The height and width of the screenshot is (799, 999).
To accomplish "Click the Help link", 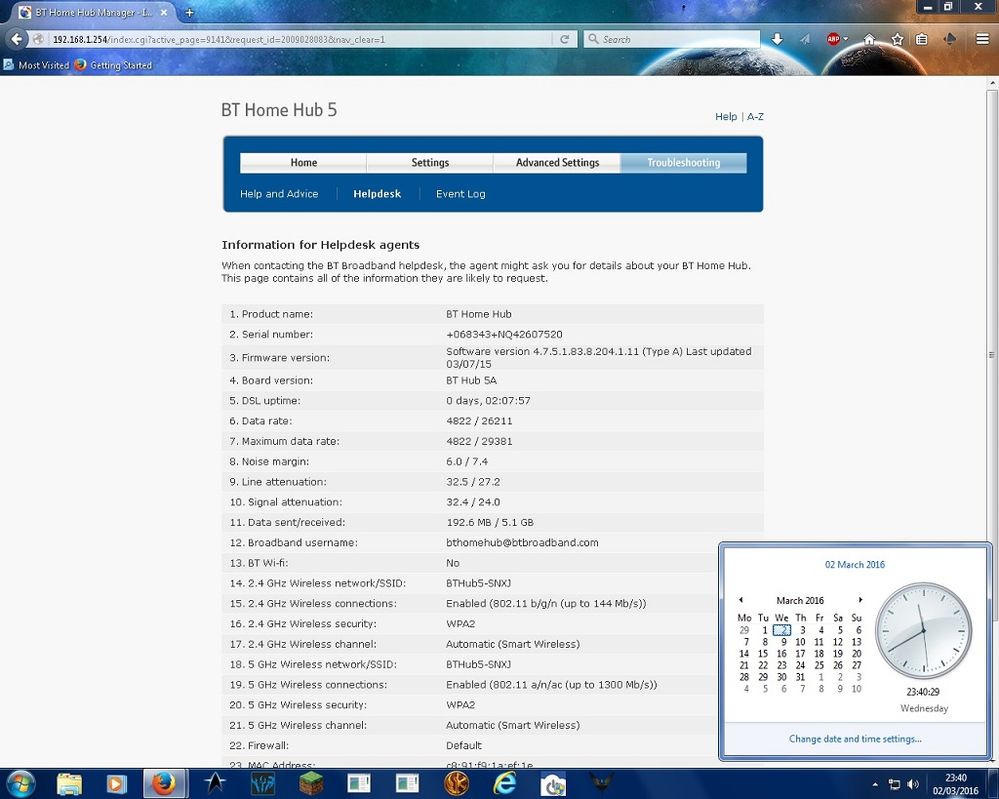I will [726, 117].
